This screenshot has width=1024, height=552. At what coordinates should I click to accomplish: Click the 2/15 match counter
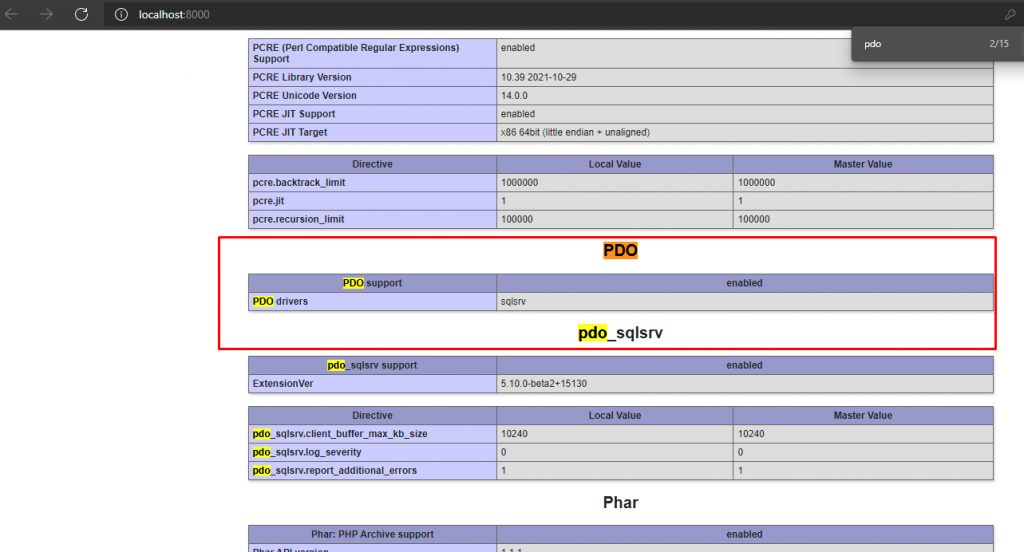click(999, 45)
